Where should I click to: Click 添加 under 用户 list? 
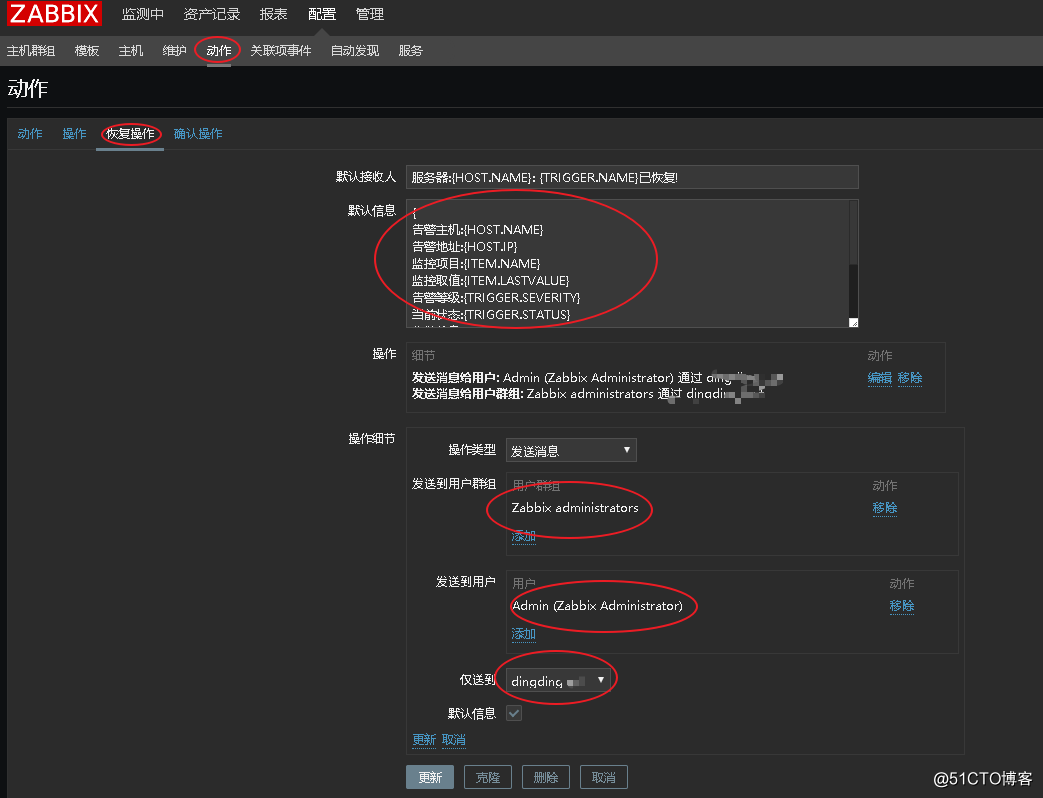(x=523, y=633)
